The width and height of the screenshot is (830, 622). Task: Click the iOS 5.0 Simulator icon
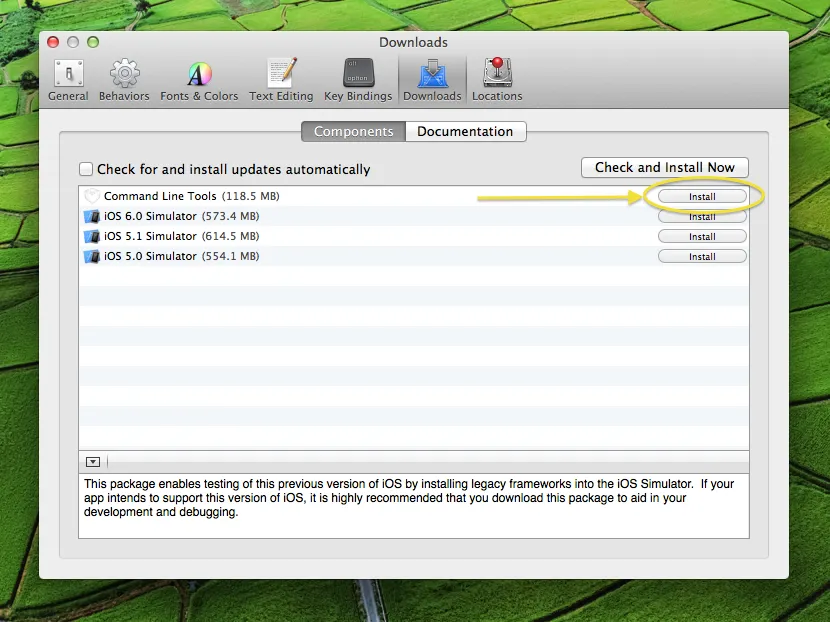pyautogui.click(x=92, y=256)
